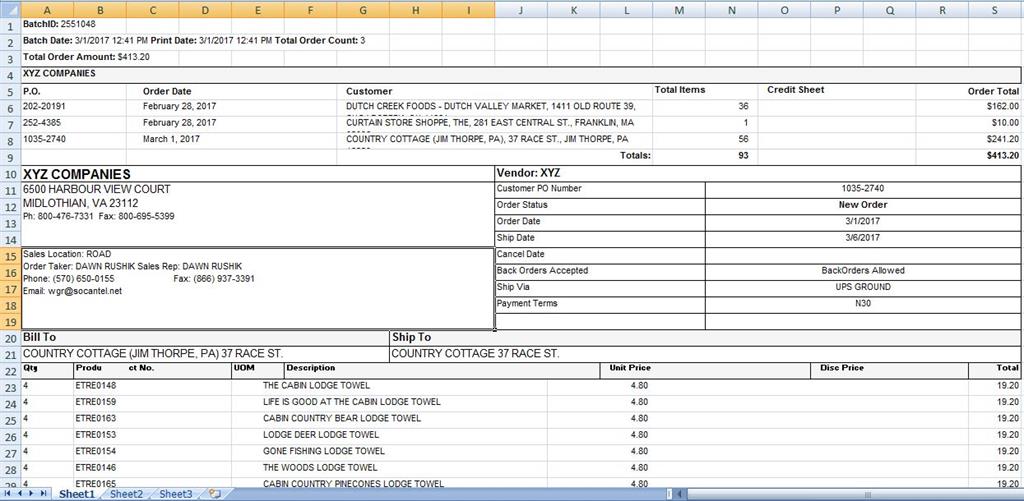Select the New Order status value

coord(863,205)
